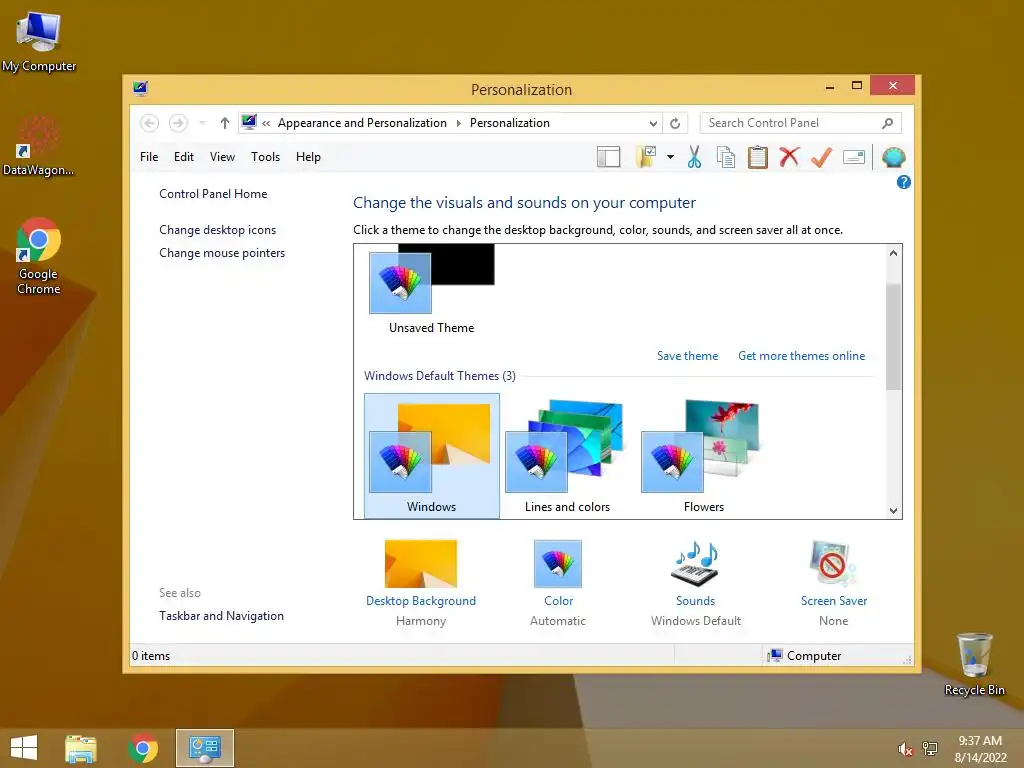Select the Flowers theme
This screenshot has width=1024, height=768.
(703, 456)
